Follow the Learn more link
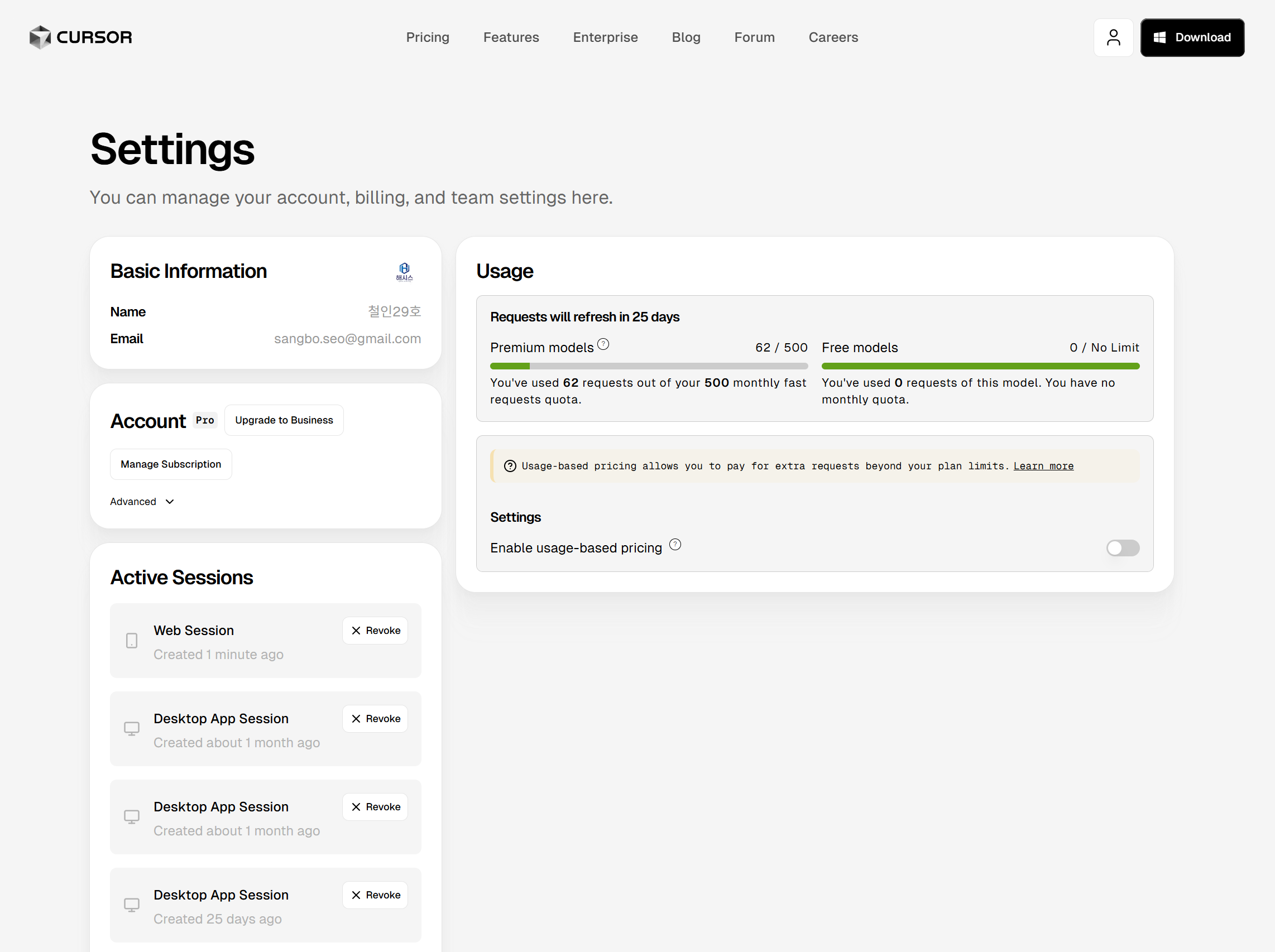Viewport: 1275px width, 952px height. pyautogui.click(x=1043, y=466)
